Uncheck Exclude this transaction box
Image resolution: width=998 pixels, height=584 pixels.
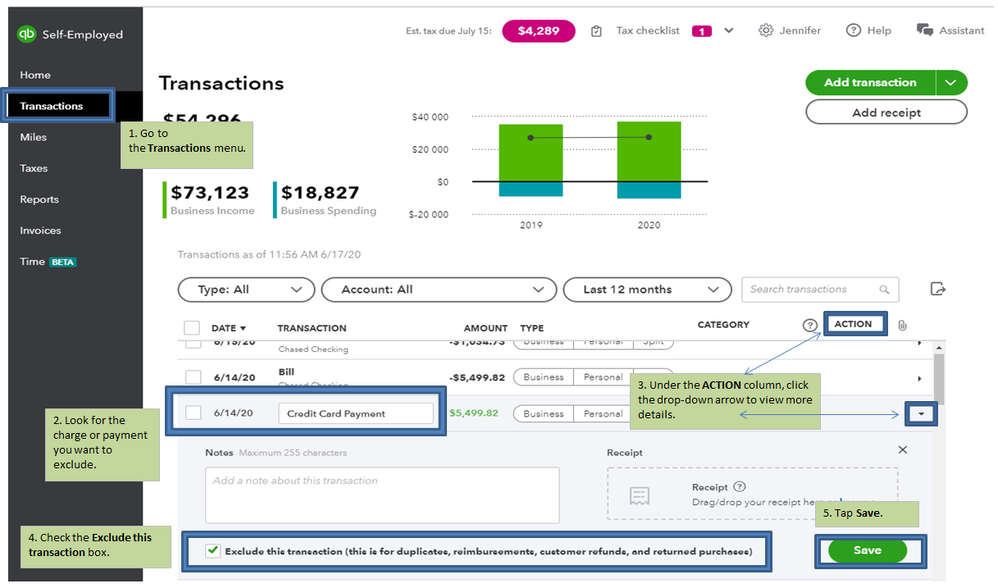click(213, 551)
